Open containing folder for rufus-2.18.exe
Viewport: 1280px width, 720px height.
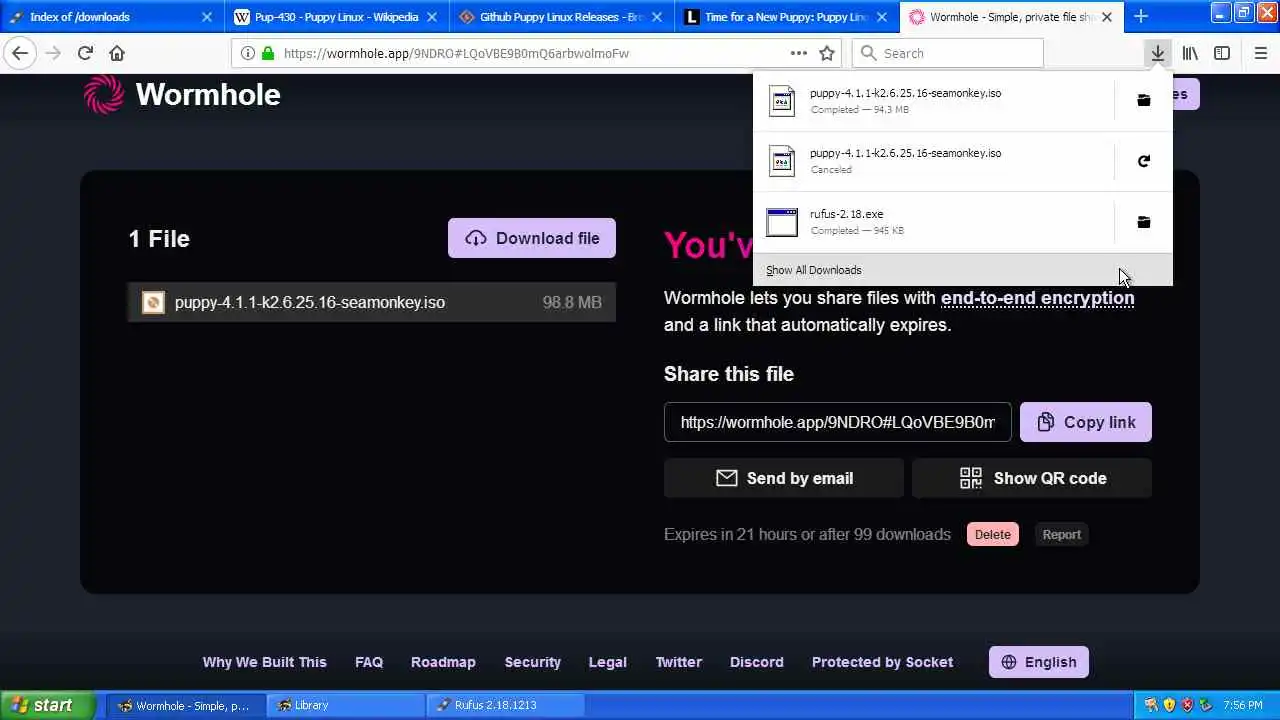1144,222
